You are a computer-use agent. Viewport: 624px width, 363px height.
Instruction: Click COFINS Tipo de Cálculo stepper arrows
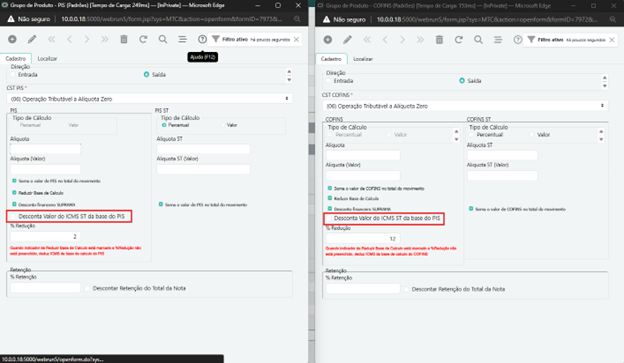(x=456, y=135)
